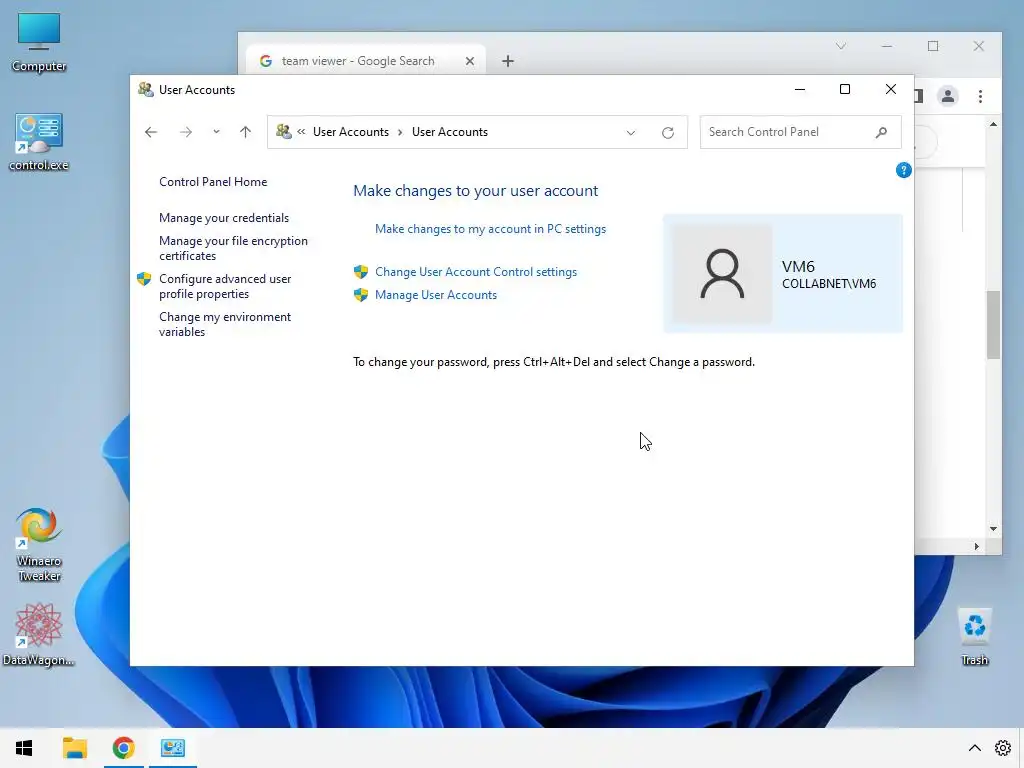Select the Computer desktop icon

pos(39,42)
